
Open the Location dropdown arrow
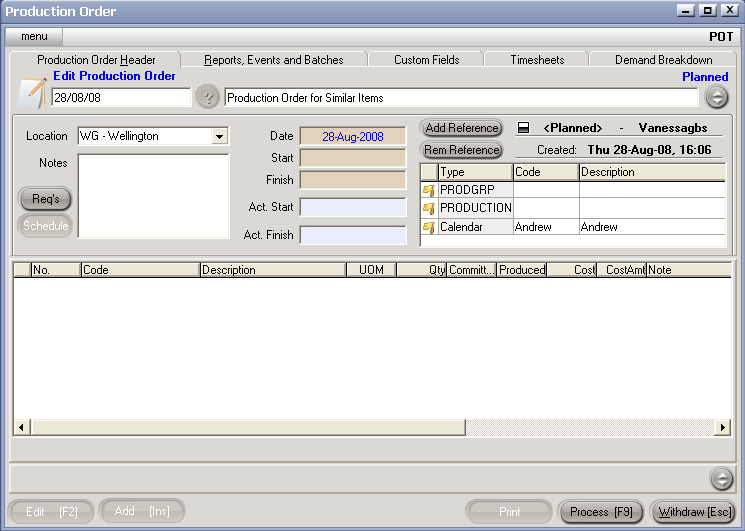tap(219, 136)
